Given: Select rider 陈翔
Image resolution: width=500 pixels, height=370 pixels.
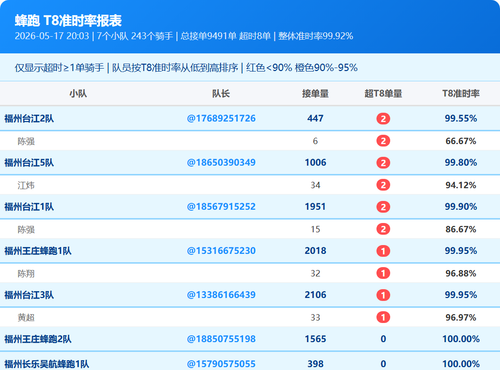Looking at the screenshot, I should point(26,274).
